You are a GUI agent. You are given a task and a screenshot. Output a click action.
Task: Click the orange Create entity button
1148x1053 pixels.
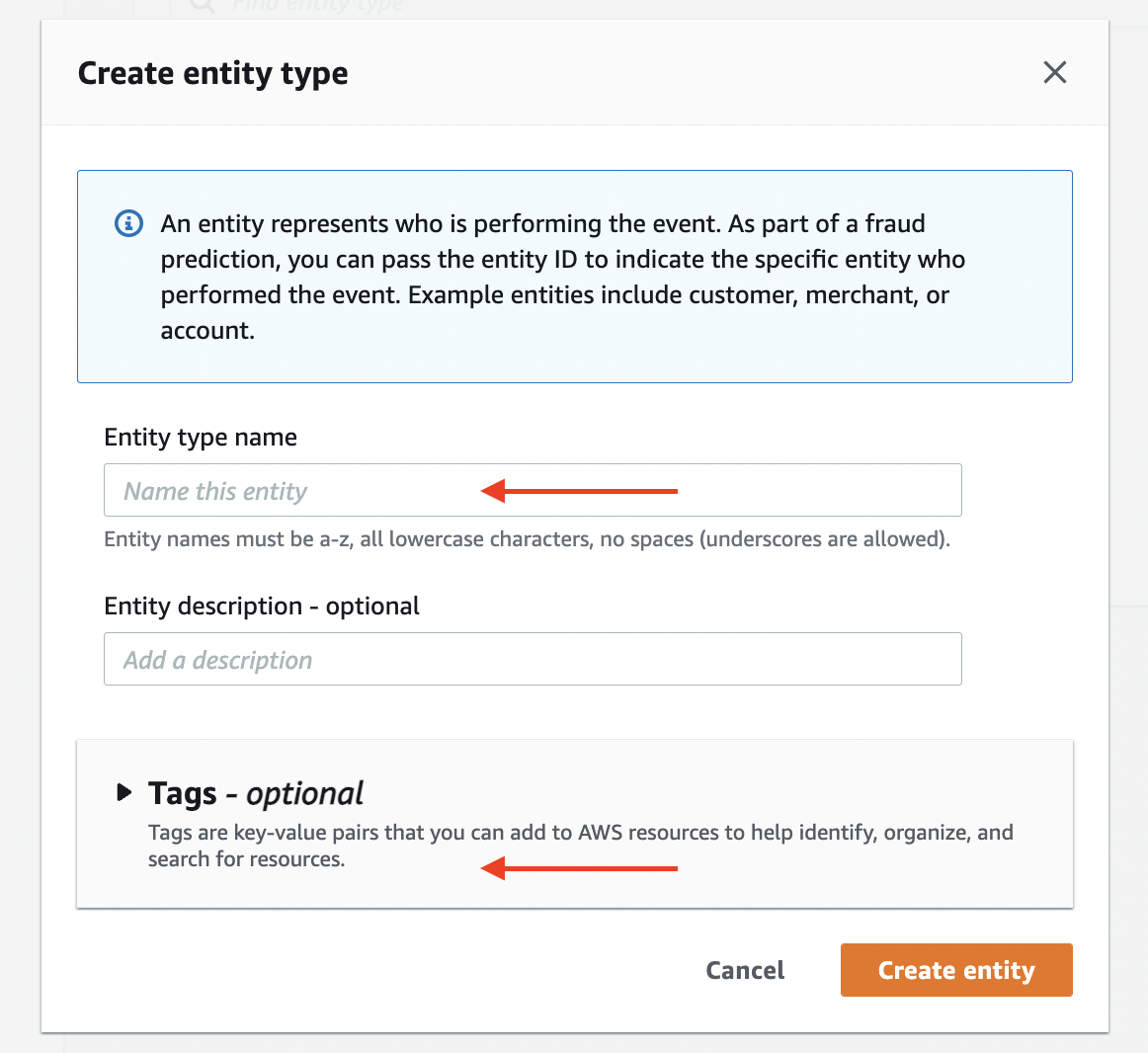click(956, 969)
